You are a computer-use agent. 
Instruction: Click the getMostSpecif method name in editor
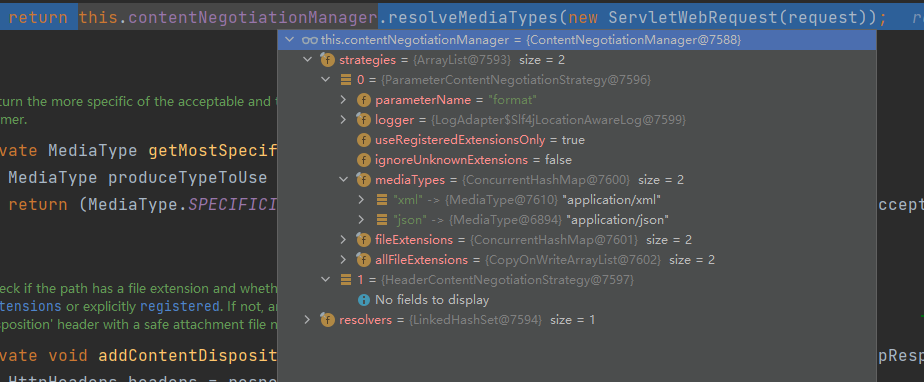point(213,151)
